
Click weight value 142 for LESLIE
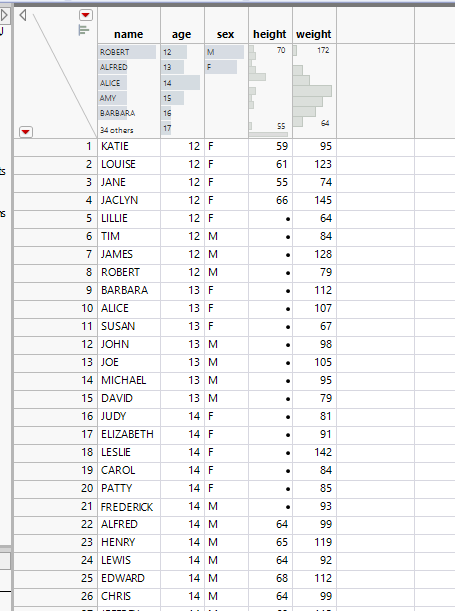[x=314, y=452]
